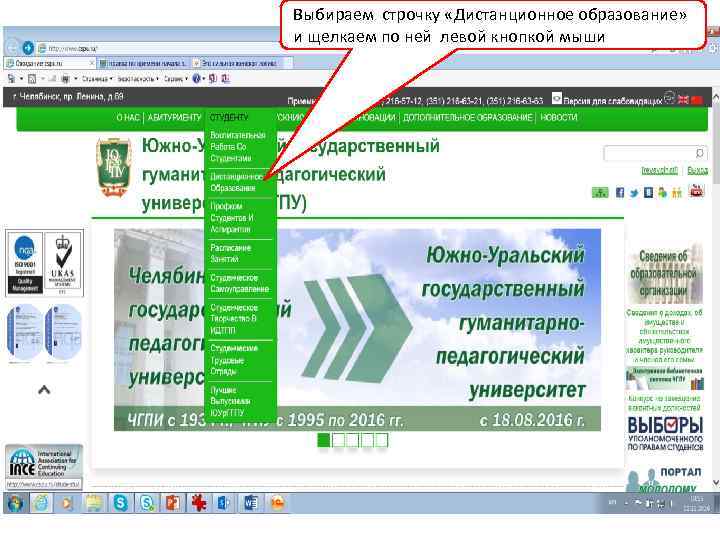The width and height of the screenshot is (720, 540).
Task: Select the third slider indicator square
Action: (x=352, y=439)
